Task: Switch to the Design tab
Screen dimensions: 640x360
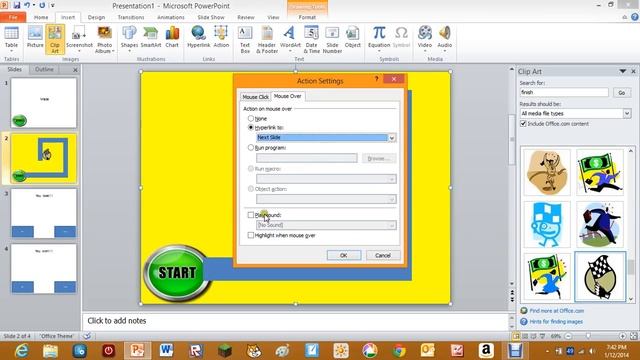Action: tap(96, 17)
